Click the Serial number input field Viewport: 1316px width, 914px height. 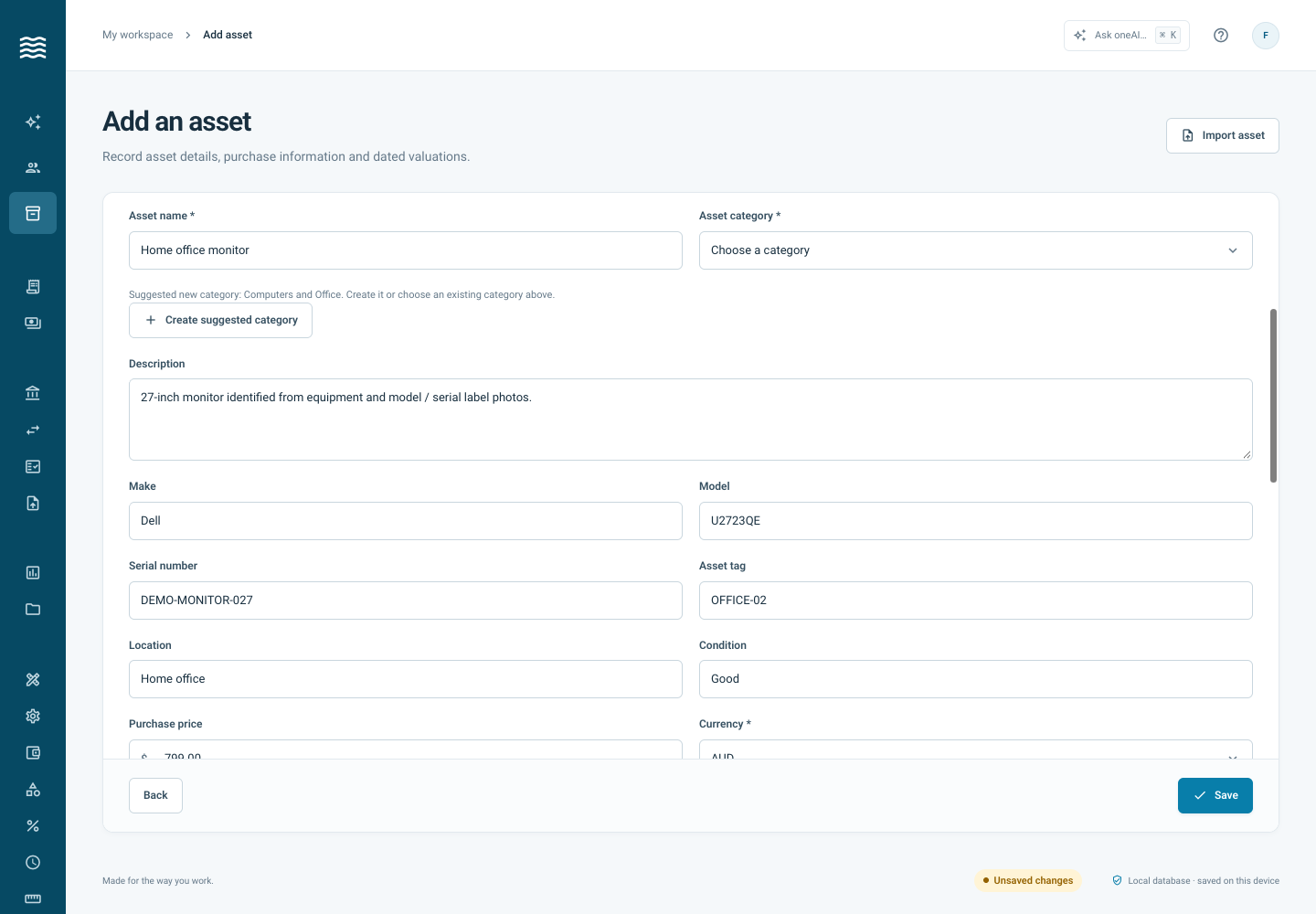coord(406,600)
